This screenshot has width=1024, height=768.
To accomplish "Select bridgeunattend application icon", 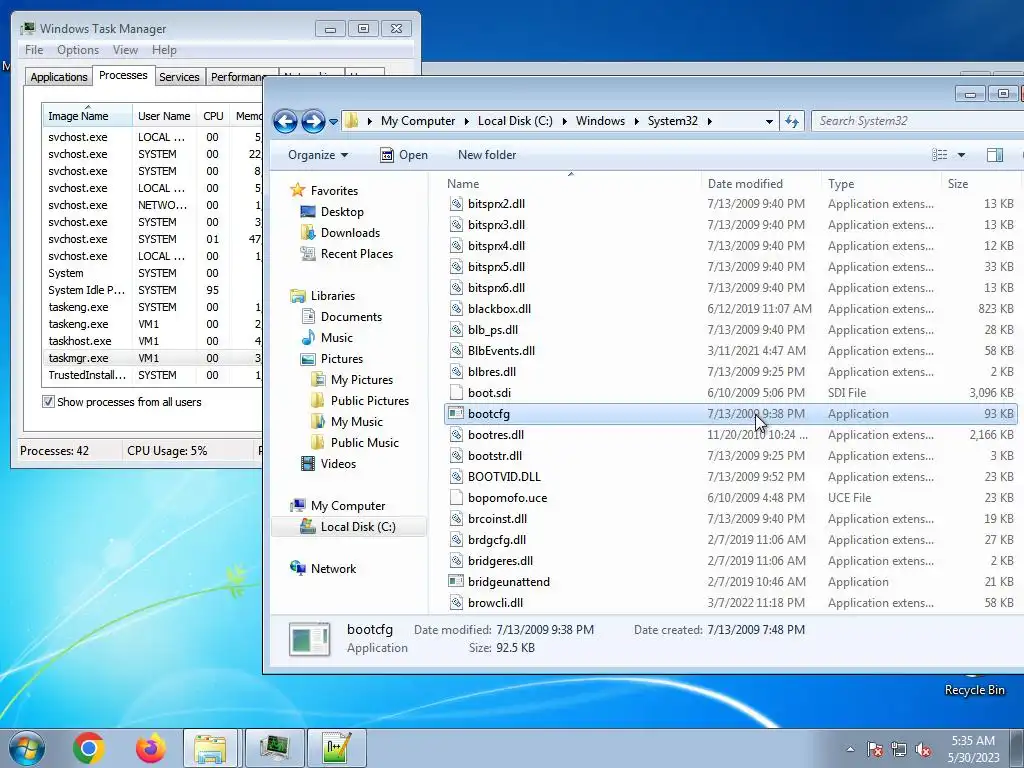I will tap(456, 581).
